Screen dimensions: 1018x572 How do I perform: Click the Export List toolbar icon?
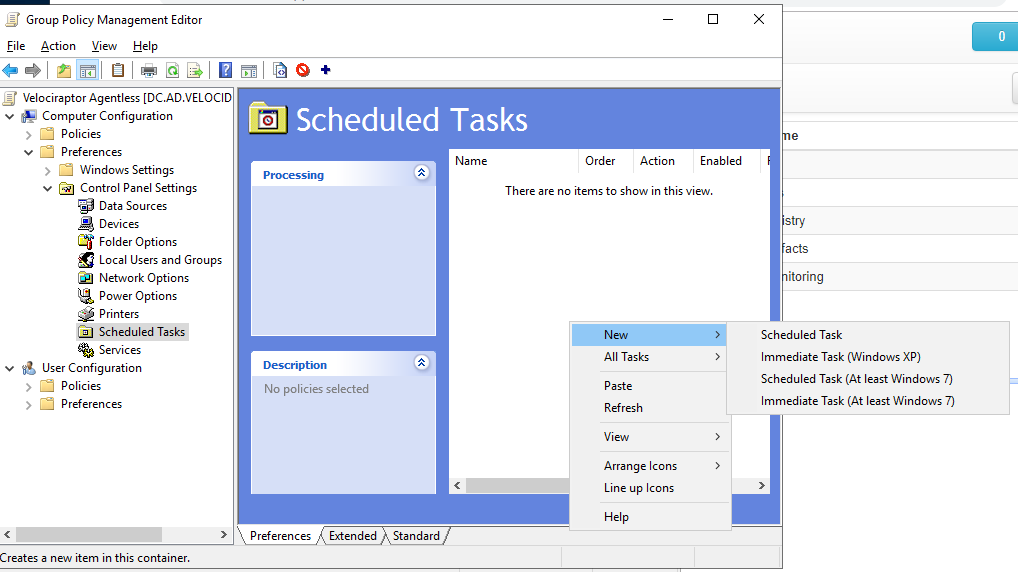pos(195,70)
